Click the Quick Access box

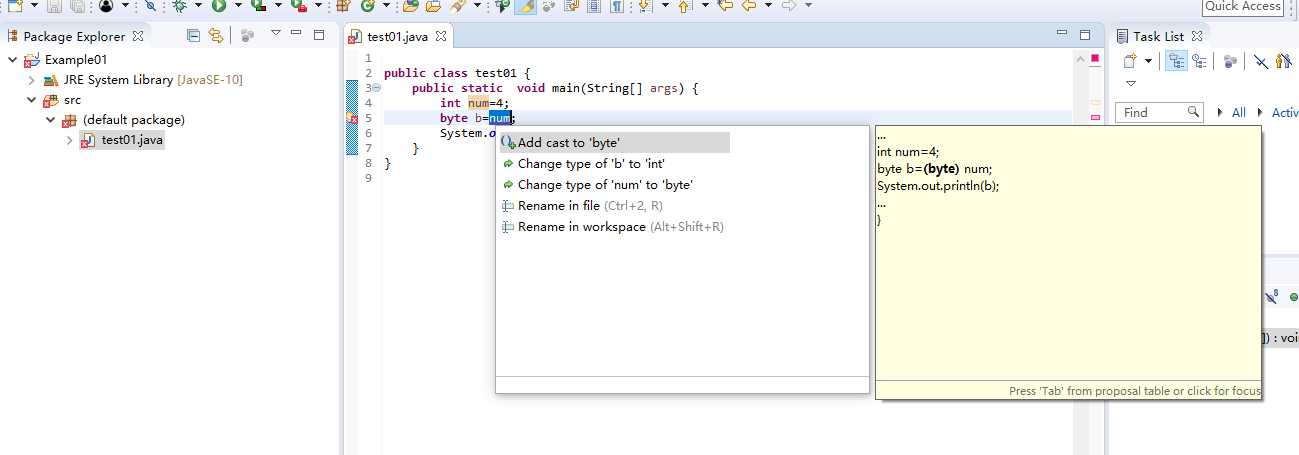(x=1243, y=6)
